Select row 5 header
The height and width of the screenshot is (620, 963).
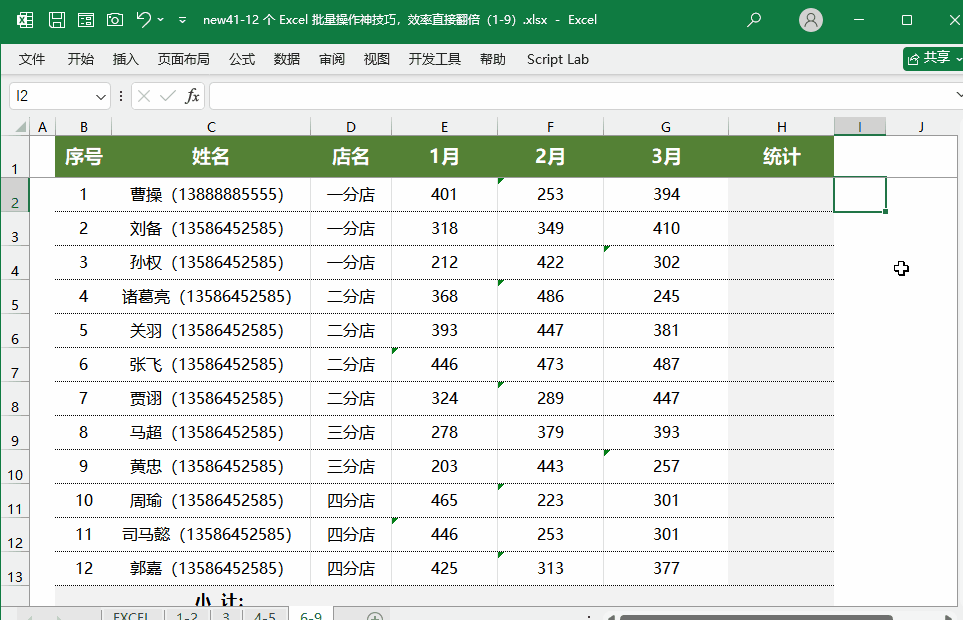(x=15, y=297)
